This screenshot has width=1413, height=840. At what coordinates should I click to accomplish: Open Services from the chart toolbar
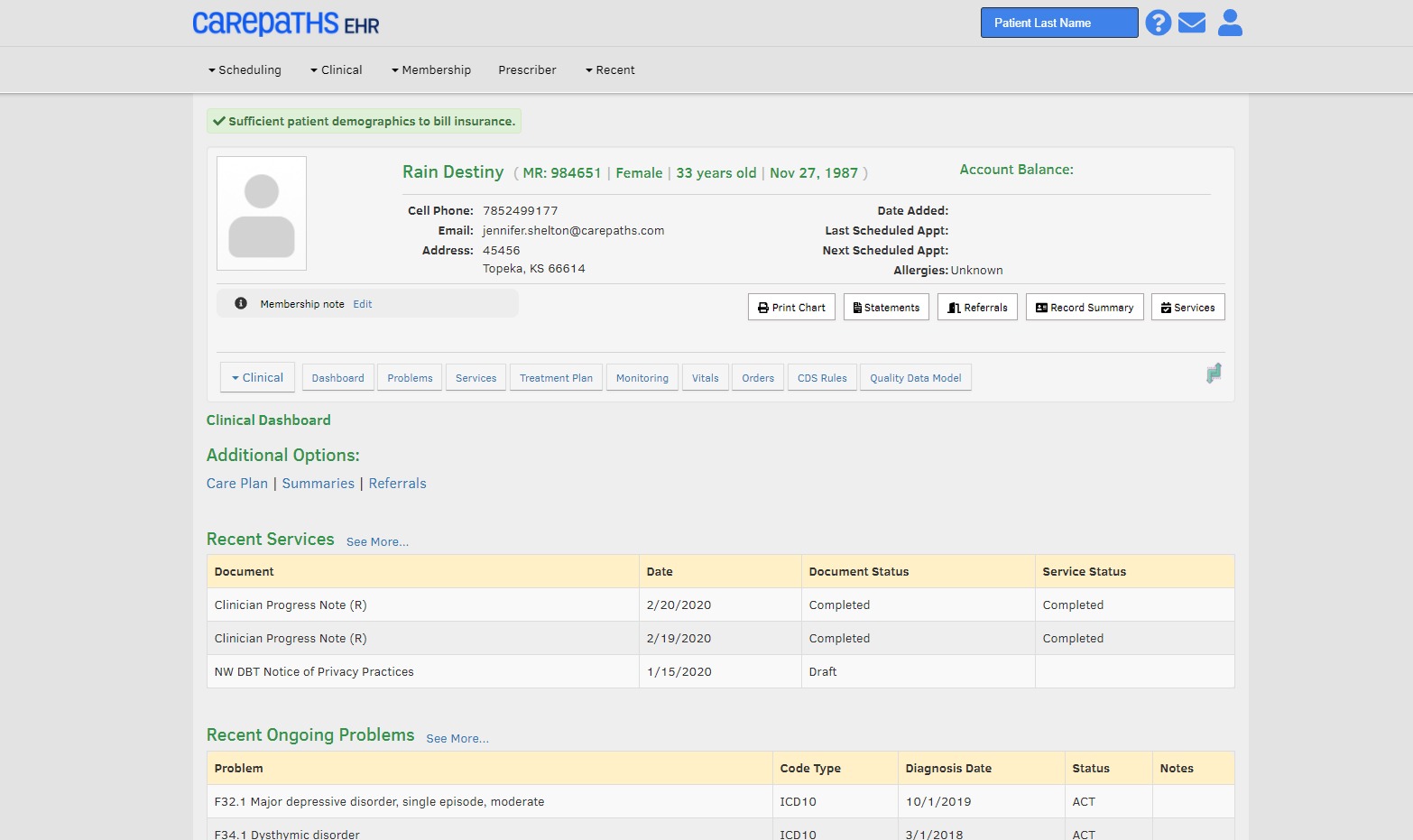point(1187,307)
